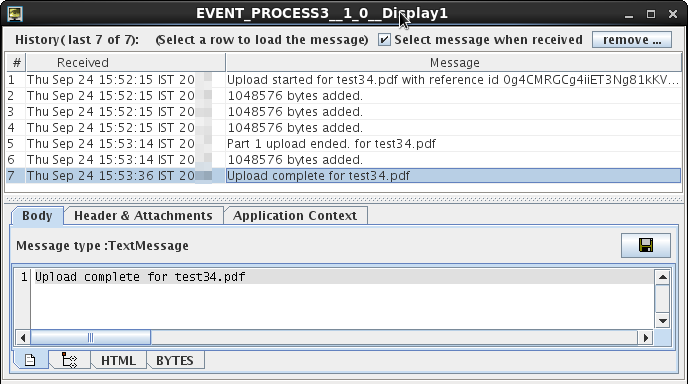Switch to the BYTES view tab
This screenshot has height=384, width=688.
(175, 360)
